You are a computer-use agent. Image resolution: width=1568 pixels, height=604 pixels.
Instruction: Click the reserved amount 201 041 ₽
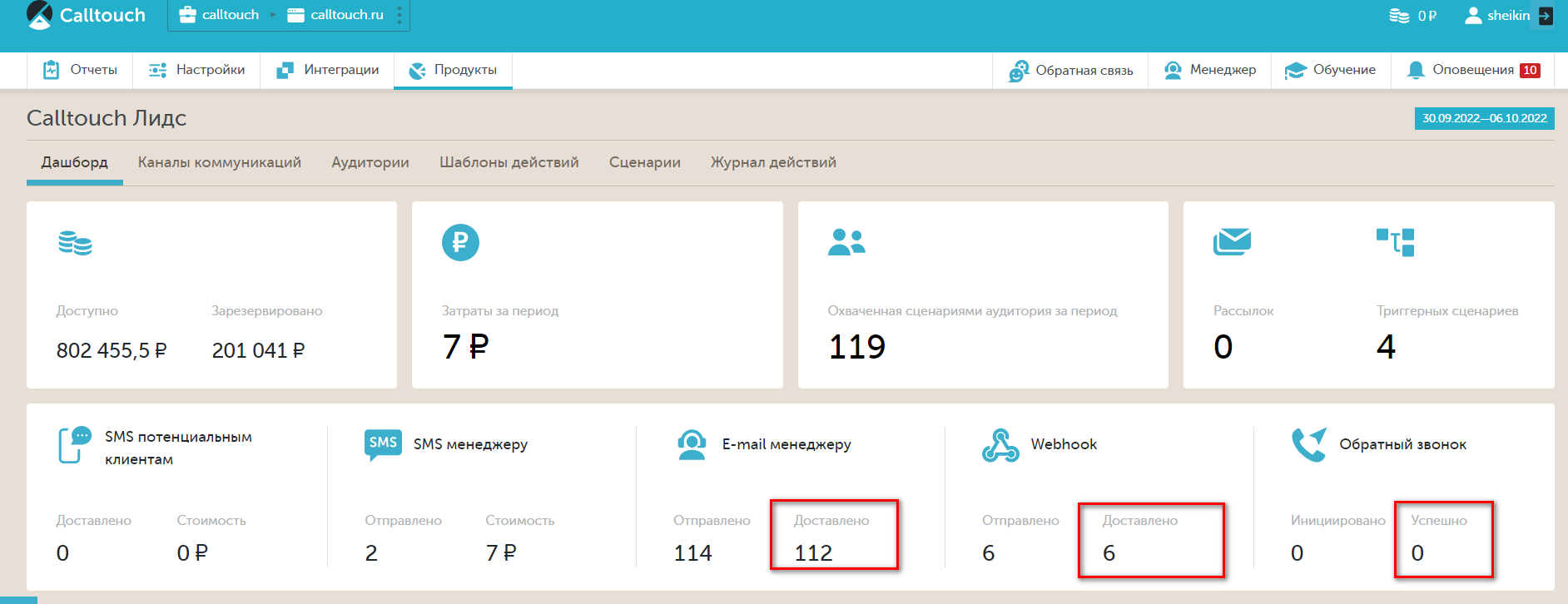click(258, 350)
